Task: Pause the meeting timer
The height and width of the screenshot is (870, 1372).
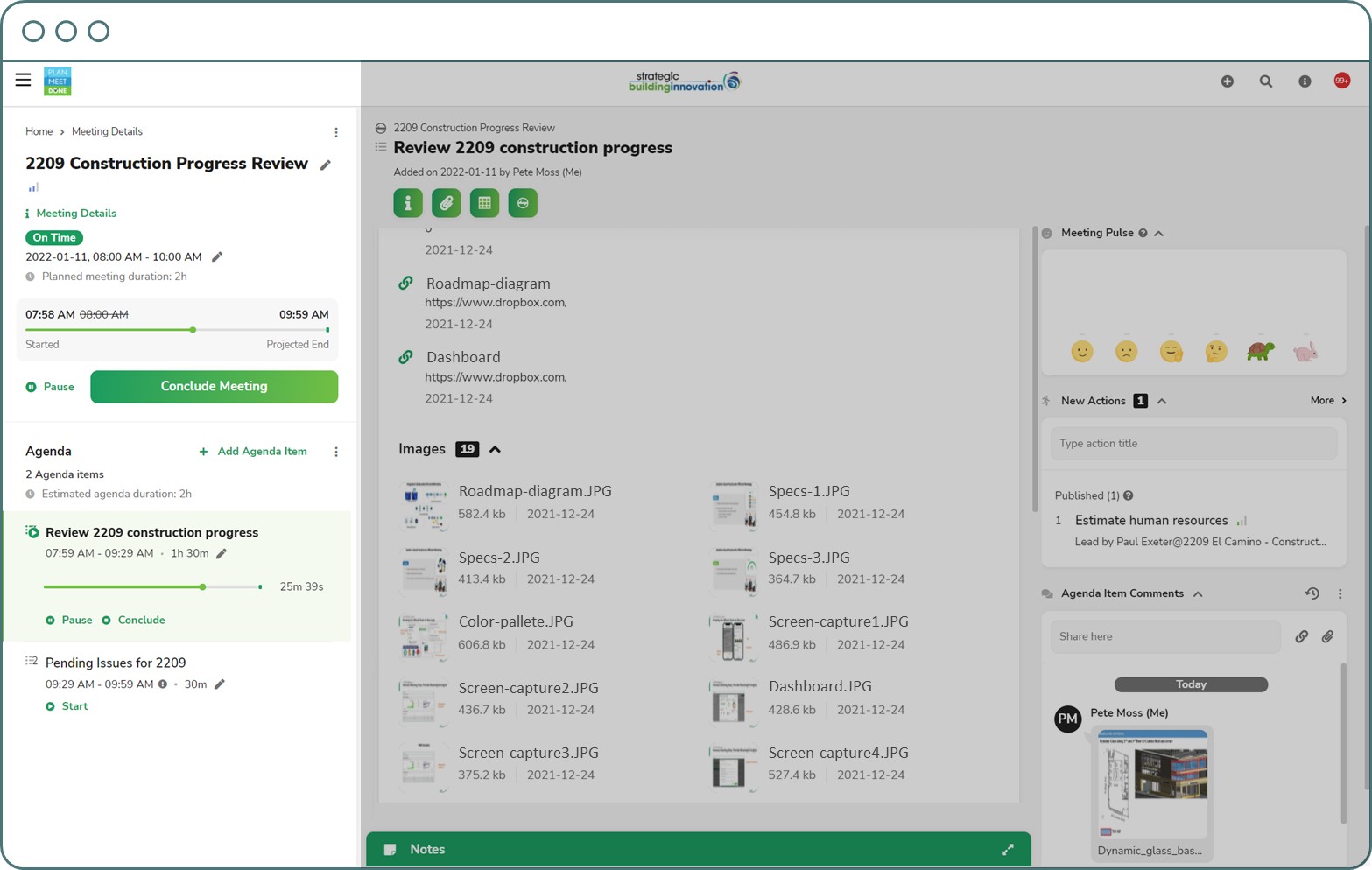Action: pyautogui.click(x=51, y=387)
